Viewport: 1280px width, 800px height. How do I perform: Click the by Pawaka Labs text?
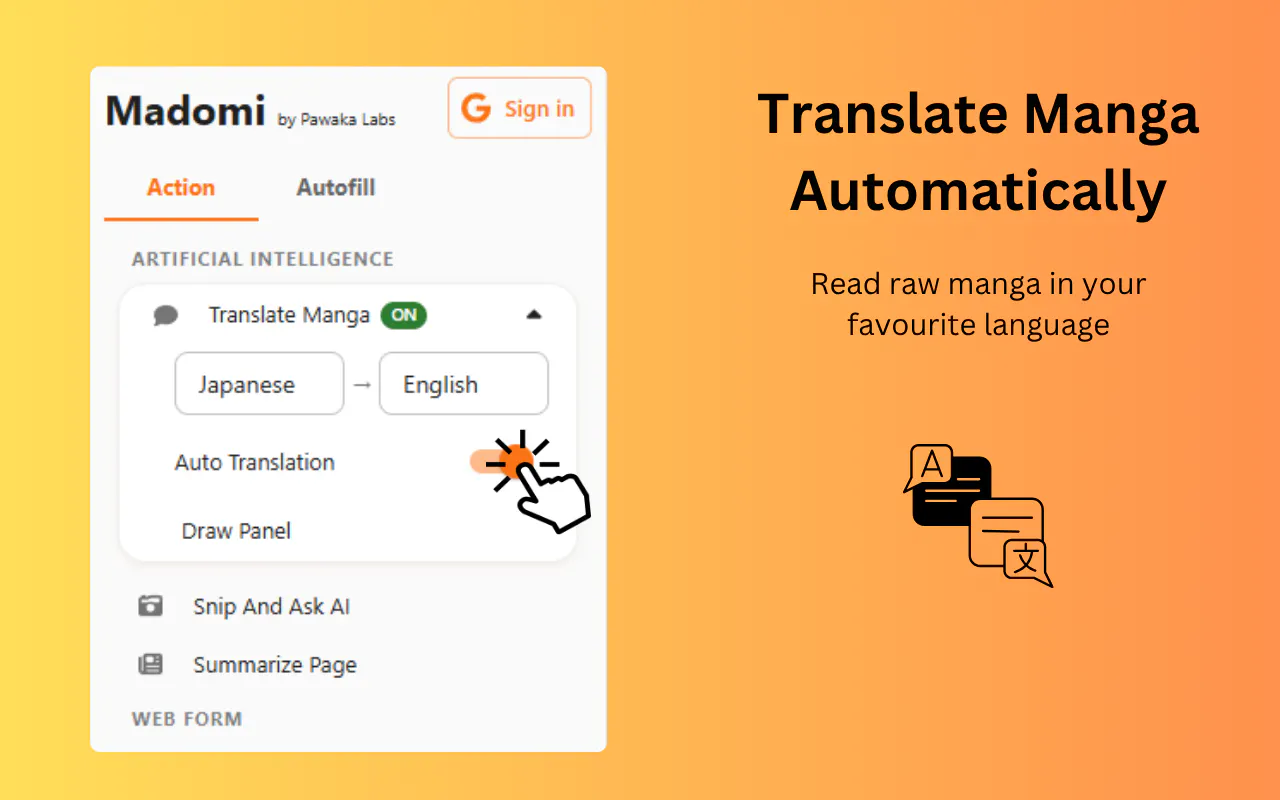point(336,120)
